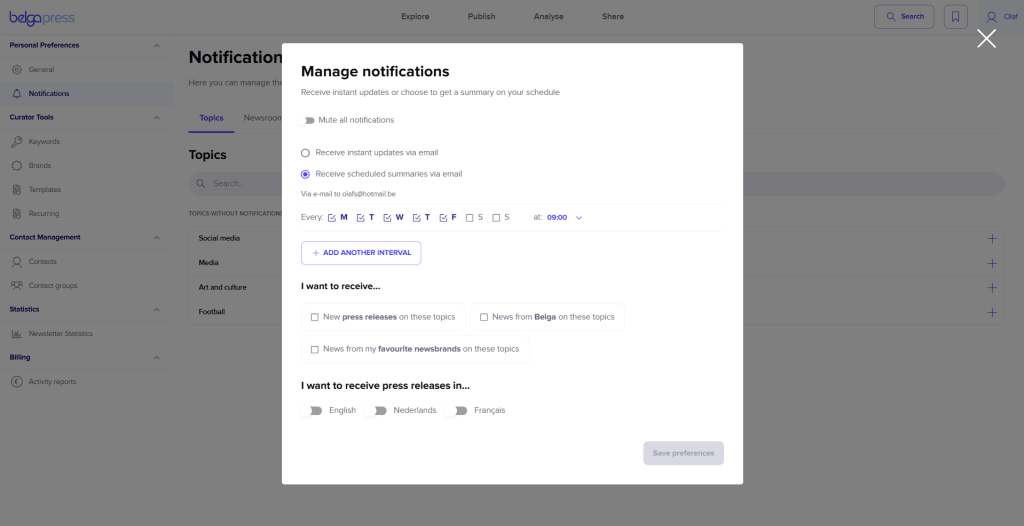
Task: Toggle the Nederlands language switch
Action: click(x=376, y=410)
